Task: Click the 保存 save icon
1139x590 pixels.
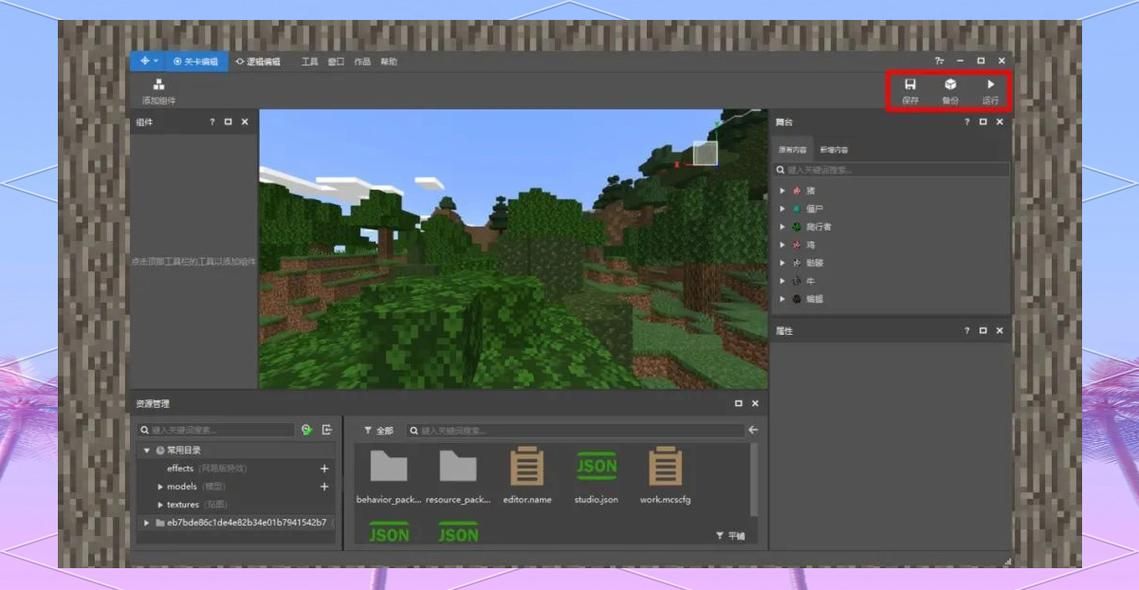Action: tap(910, 84)
